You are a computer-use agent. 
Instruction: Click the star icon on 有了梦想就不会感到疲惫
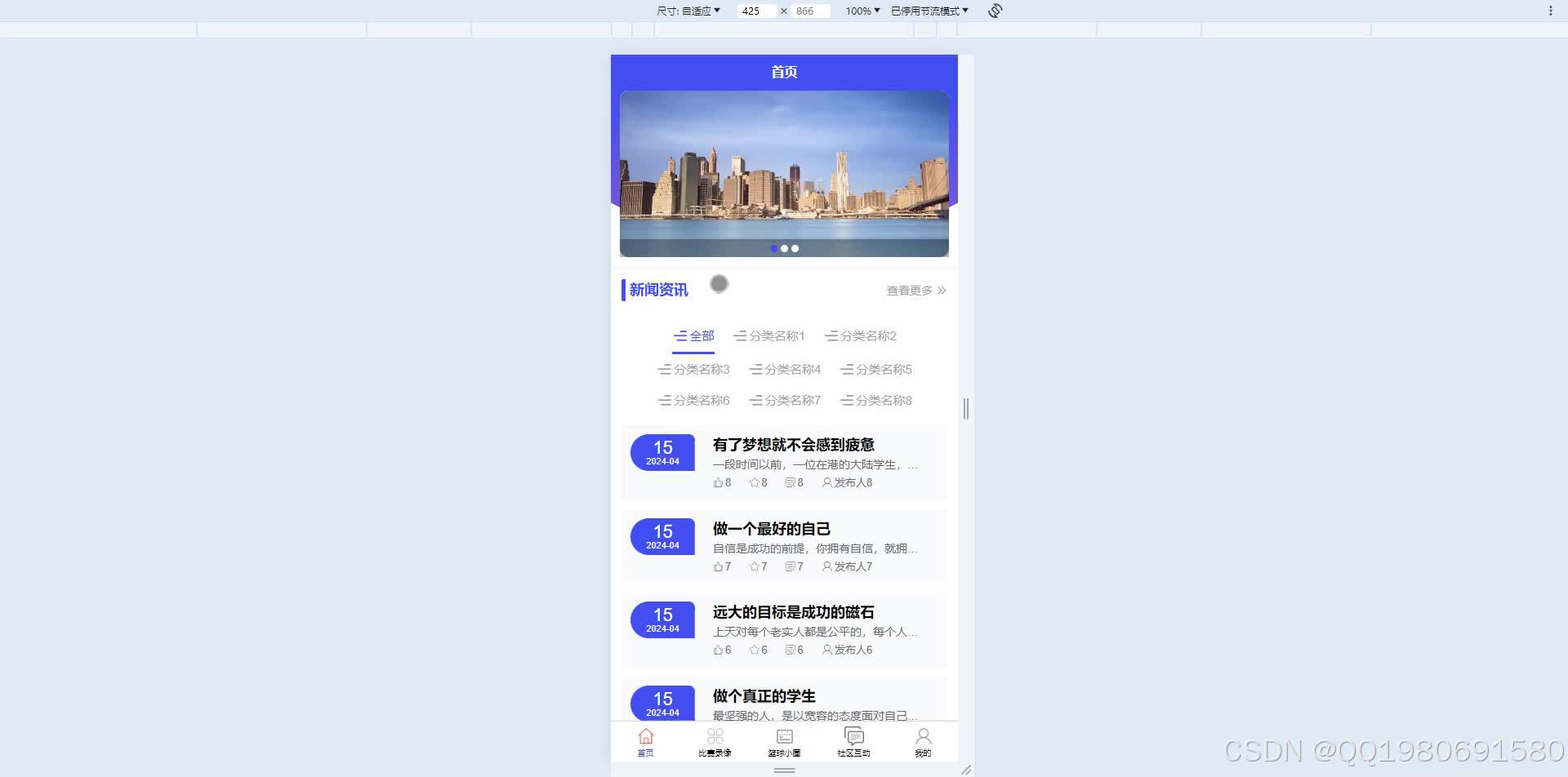754,482
